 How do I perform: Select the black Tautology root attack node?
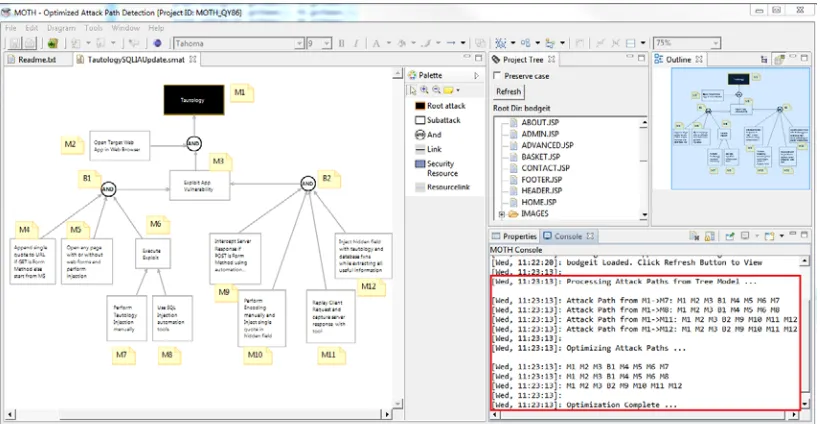click(x=193, y=100)
